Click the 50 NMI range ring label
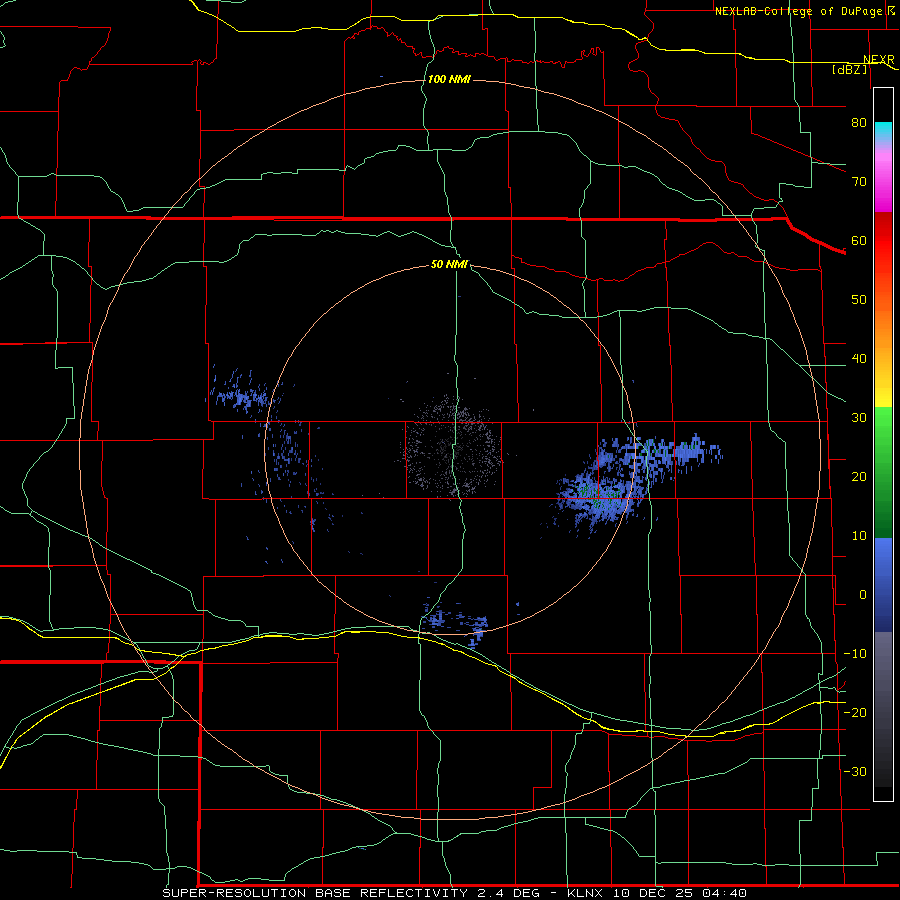The image size is (900, 900). [x=449, y=265]
